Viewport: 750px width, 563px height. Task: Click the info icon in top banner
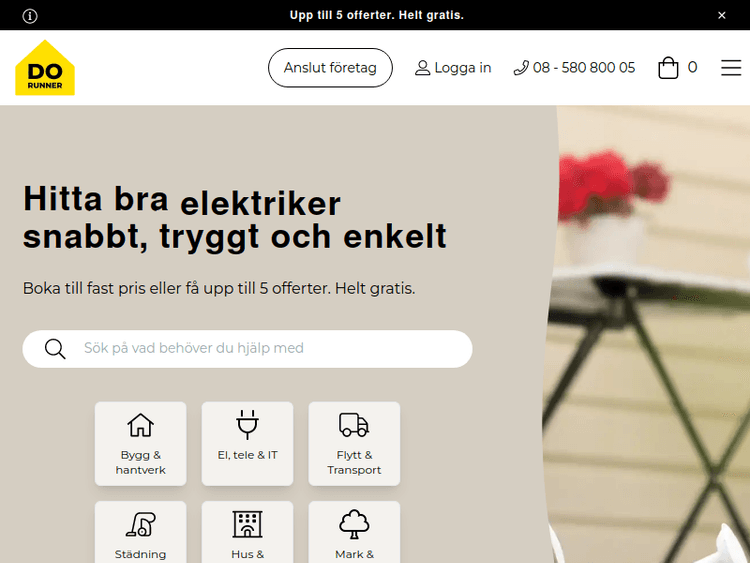point(30,16)
